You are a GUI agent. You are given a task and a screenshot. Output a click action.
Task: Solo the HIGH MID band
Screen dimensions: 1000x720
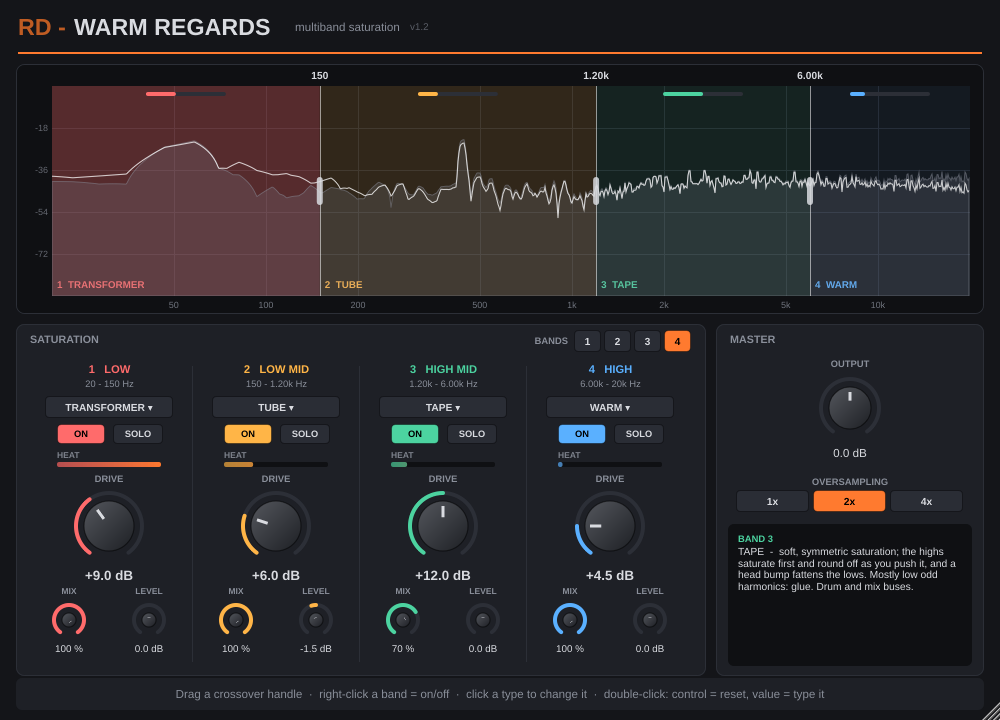[x=472, y=434]
